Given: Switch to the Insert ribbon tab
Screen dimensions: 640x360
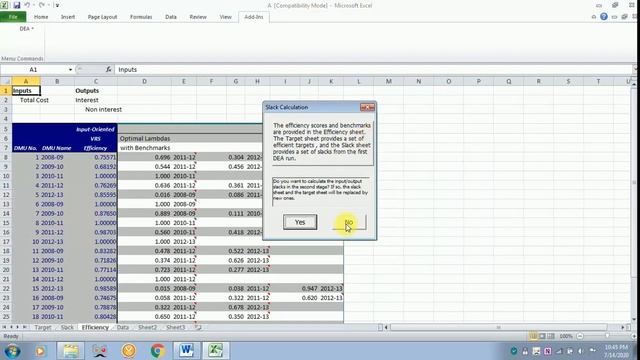Looking at the screenshot, I should (68, 17).
